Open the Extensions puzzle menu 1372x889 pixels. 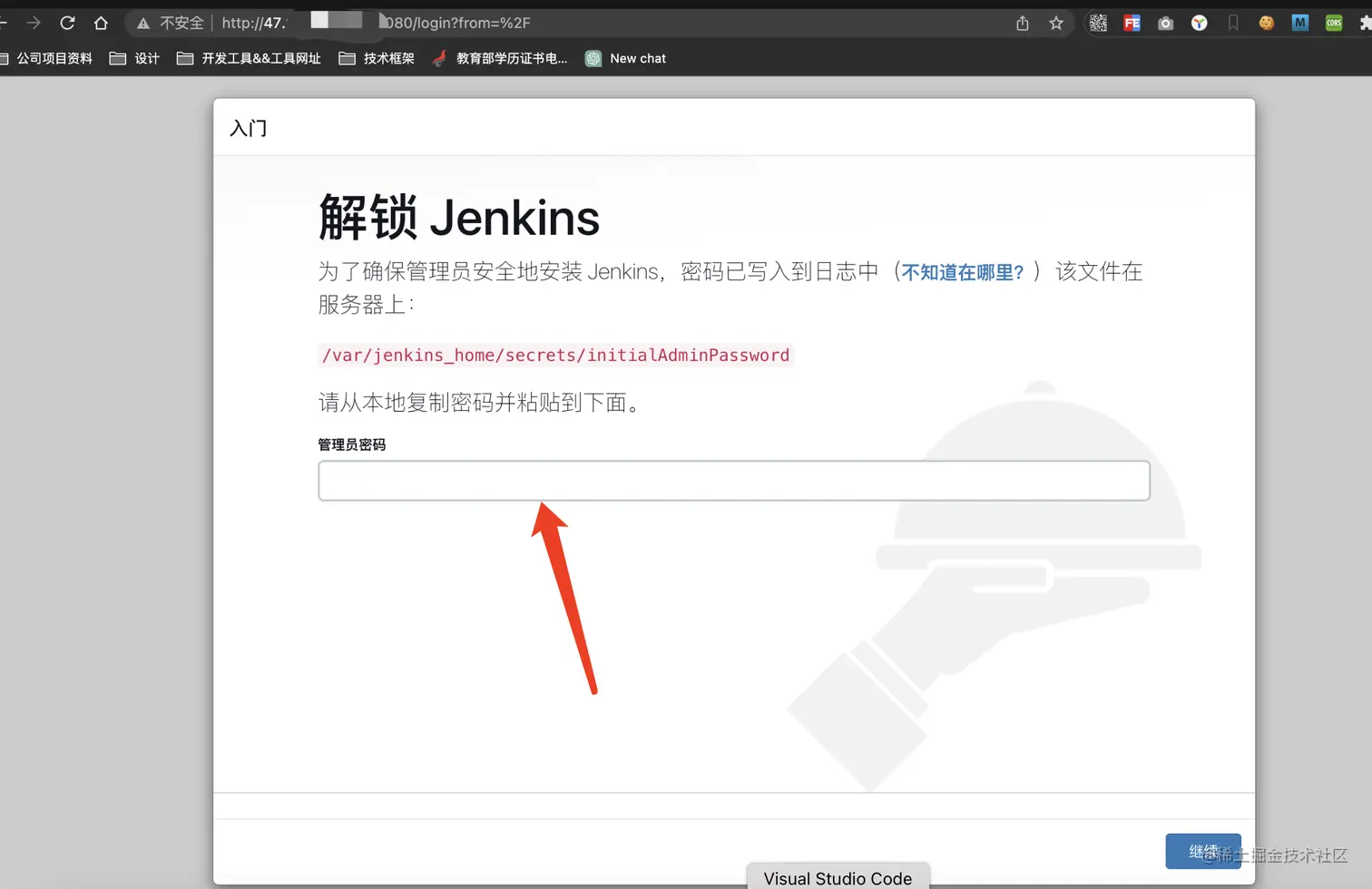pyautogui.click(x=1365, y=23)
